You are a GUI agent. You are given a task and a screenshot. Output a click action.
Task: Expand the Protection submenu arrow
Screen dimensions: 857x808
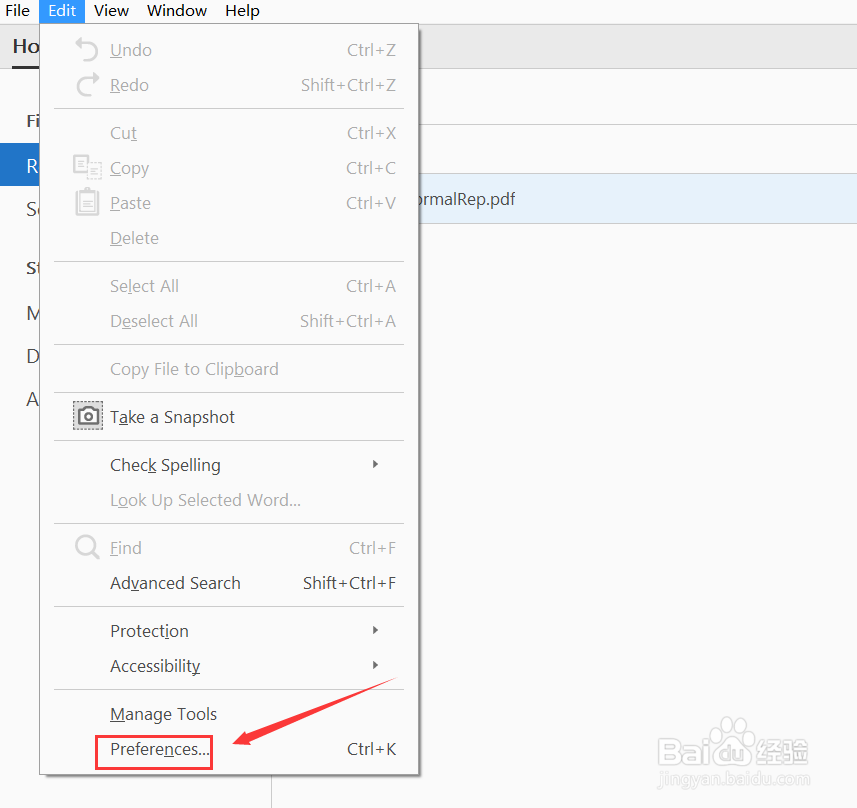(376, 630)
